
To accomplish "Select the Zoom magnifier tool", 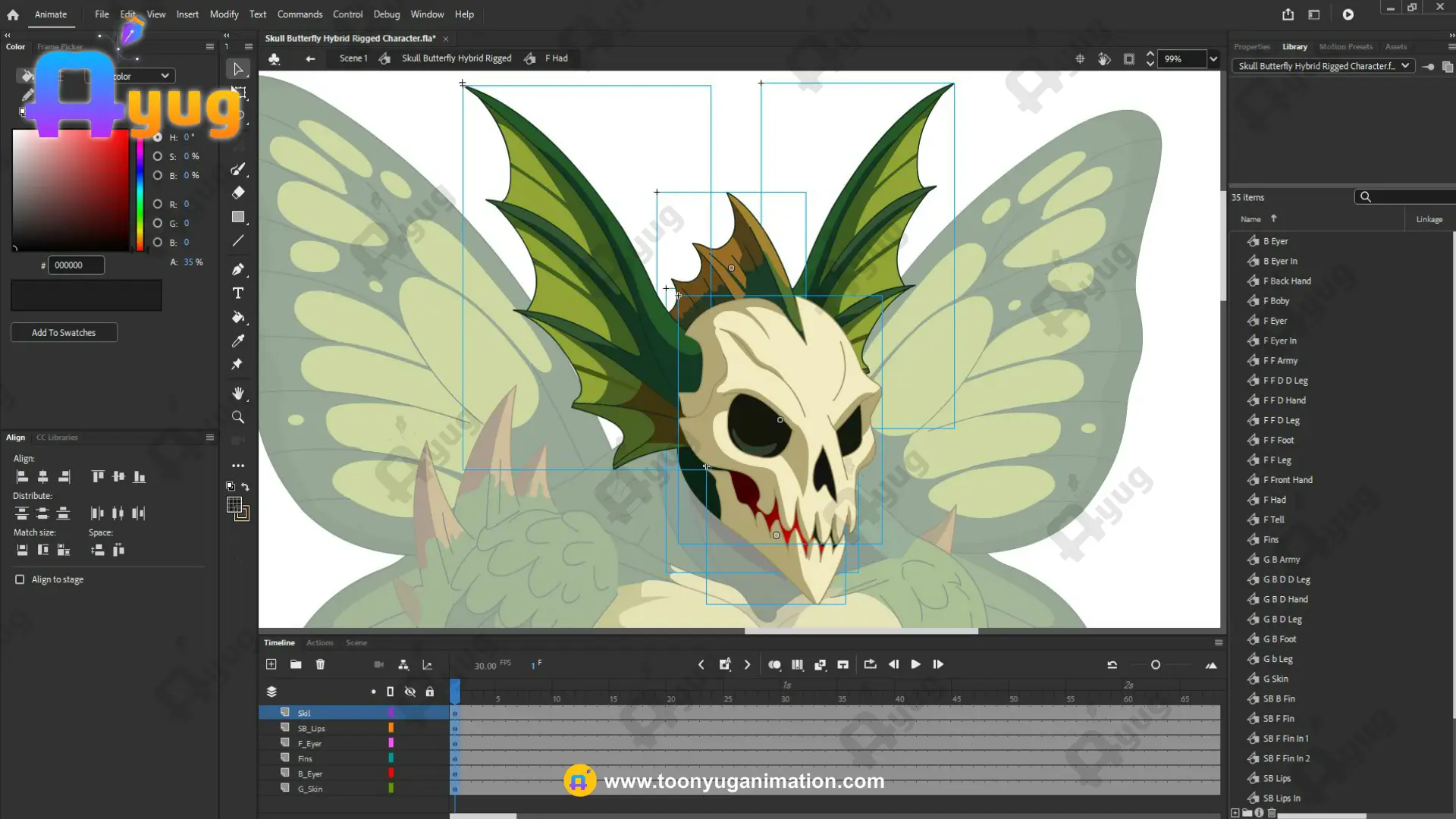I will point(238,417).
